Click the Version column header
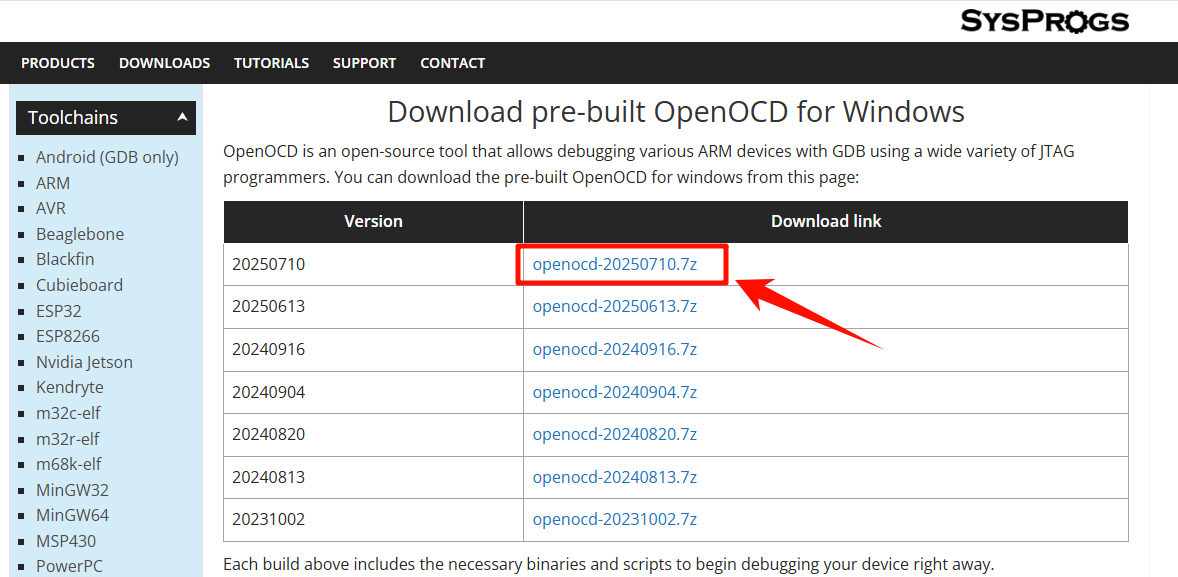This screenshot has width=1178, height=577. [x=373, y=222]
